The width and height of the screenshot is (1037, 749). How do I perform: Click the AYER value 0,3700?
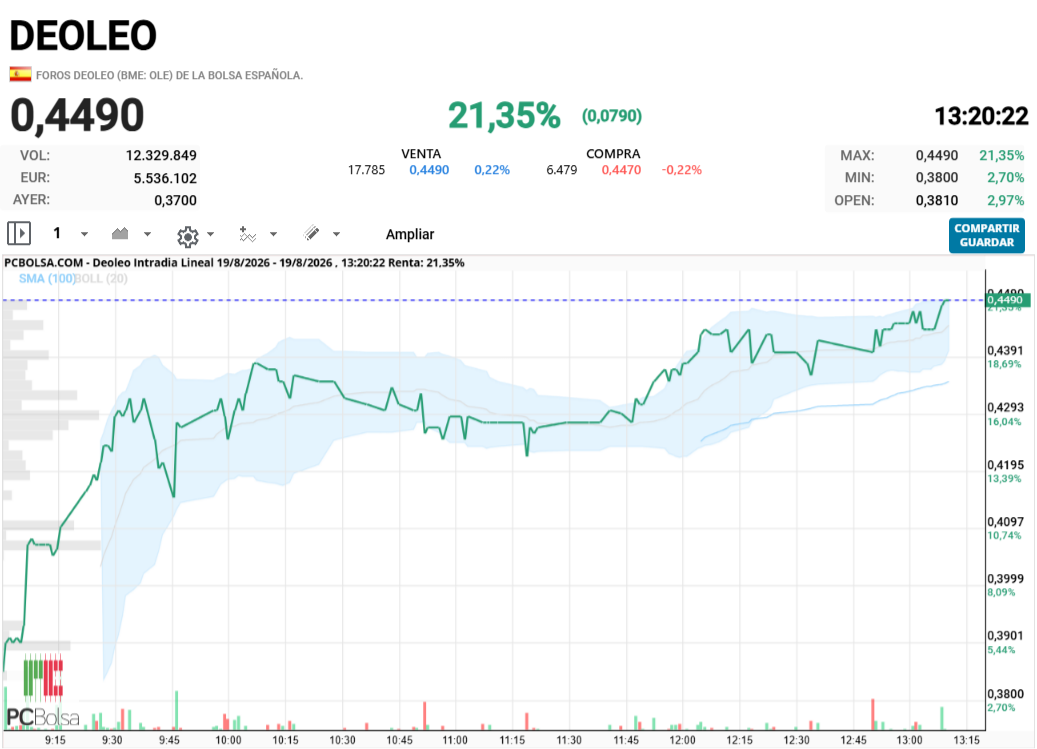click(x=175, y=200)
